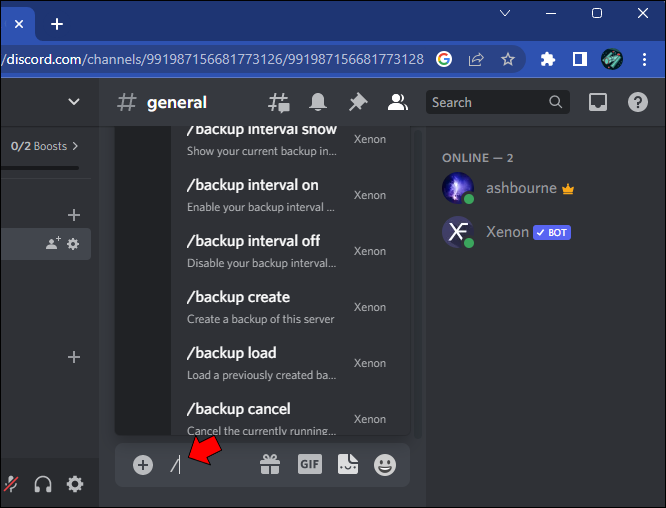
Task: Click the command list scrollbar
Action: 418,284
